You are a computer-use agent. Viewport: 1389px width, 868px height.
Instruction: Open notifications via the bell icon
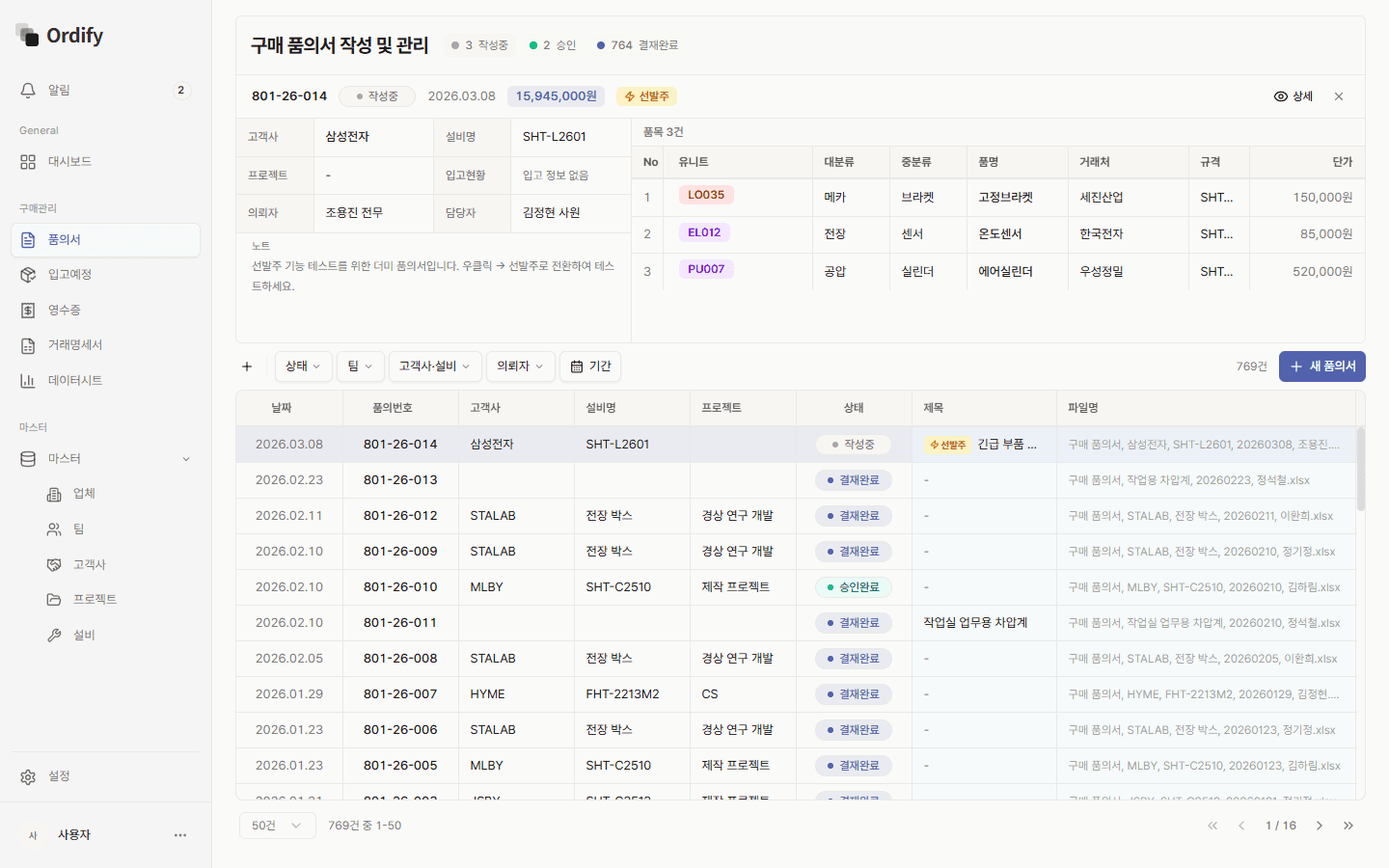[28, 90]
